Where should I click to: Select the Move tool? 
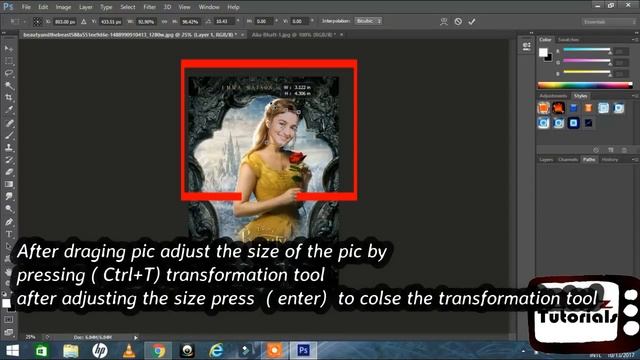click(9, 49)
